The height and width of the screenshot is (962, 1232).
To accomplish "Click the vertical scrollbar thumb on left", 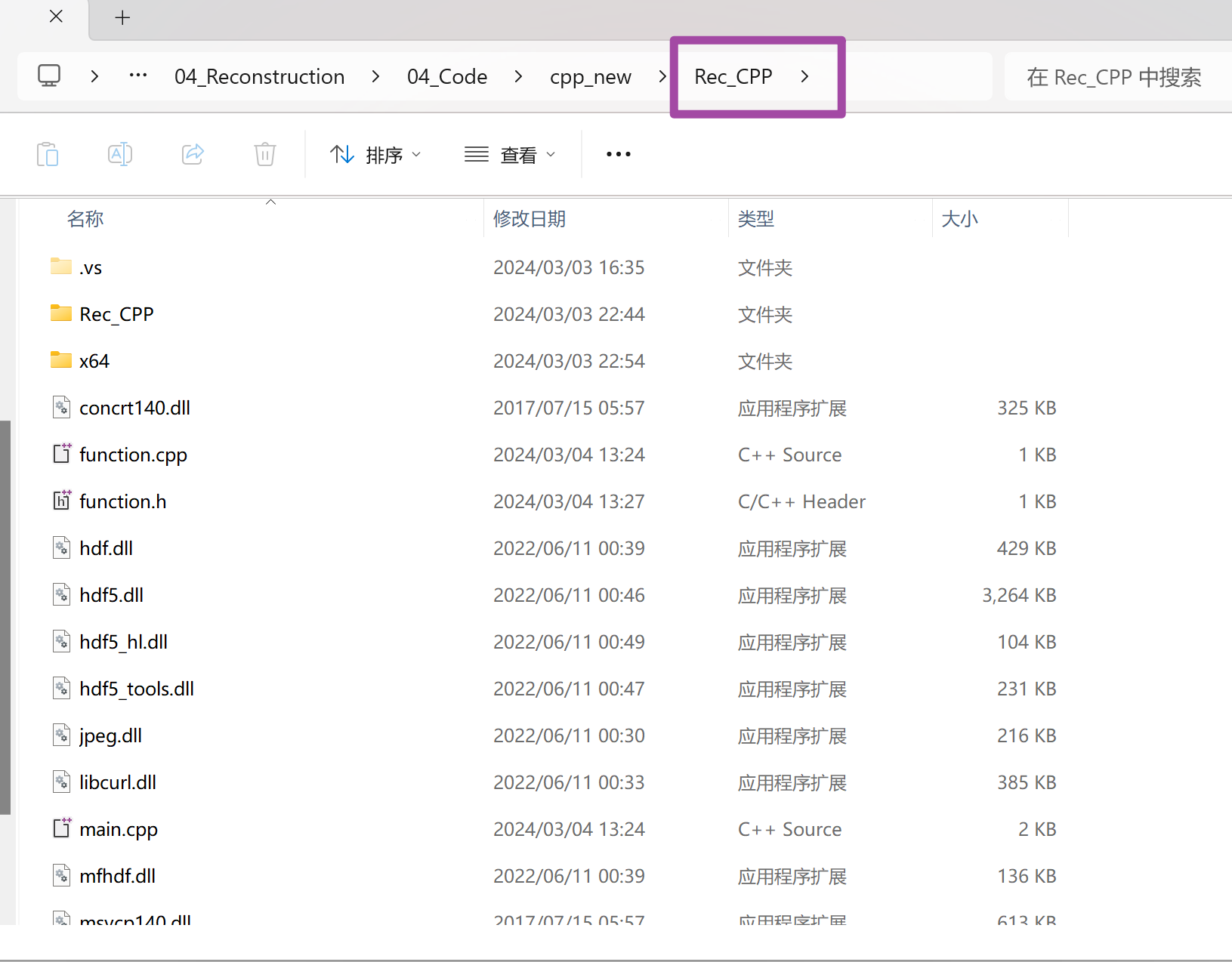I will tap(5, 618).
